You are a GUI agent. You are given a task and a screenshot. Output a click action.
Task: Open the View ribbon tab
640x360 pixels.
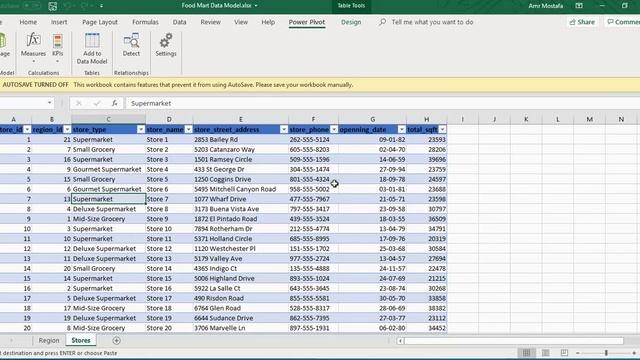[x=241, y=22]
